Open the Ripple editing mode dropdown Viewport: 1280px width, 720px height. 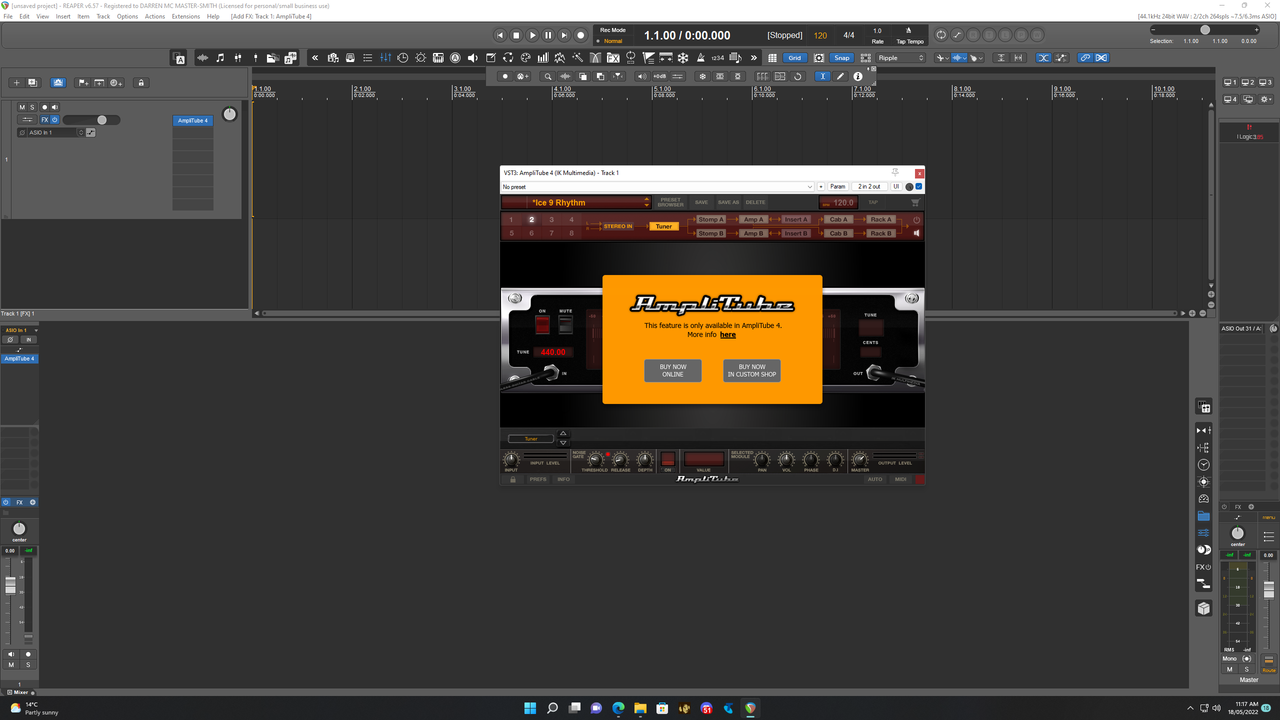898,57
